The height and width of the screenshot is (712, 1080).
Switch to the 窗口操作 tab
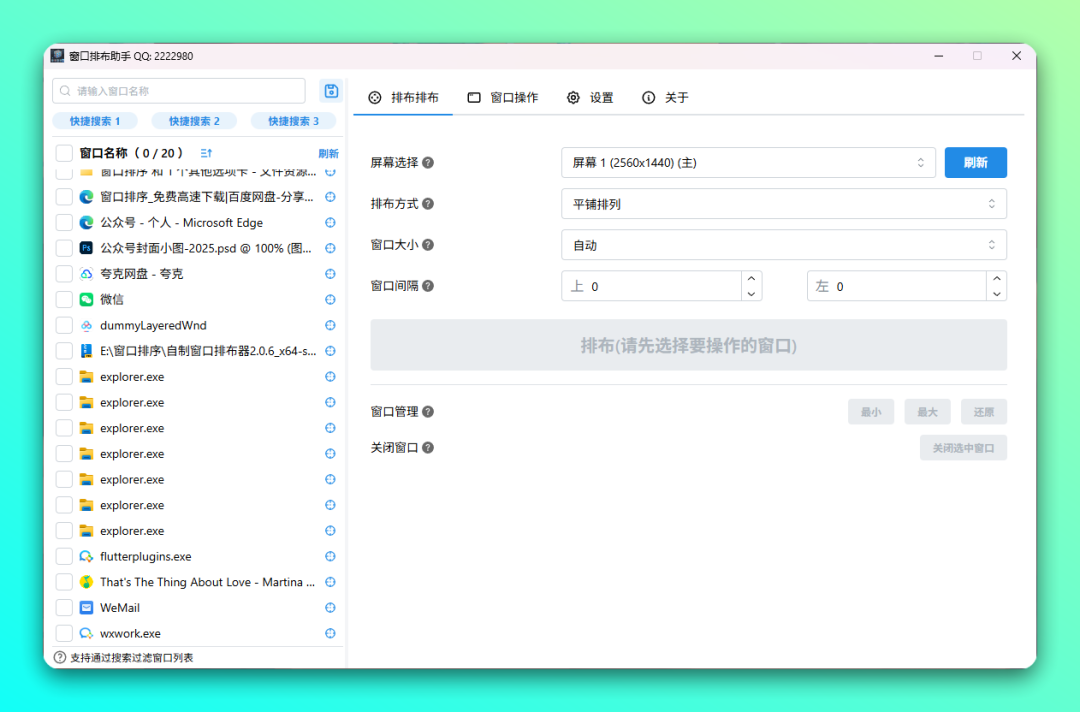(x=503, y=98)
